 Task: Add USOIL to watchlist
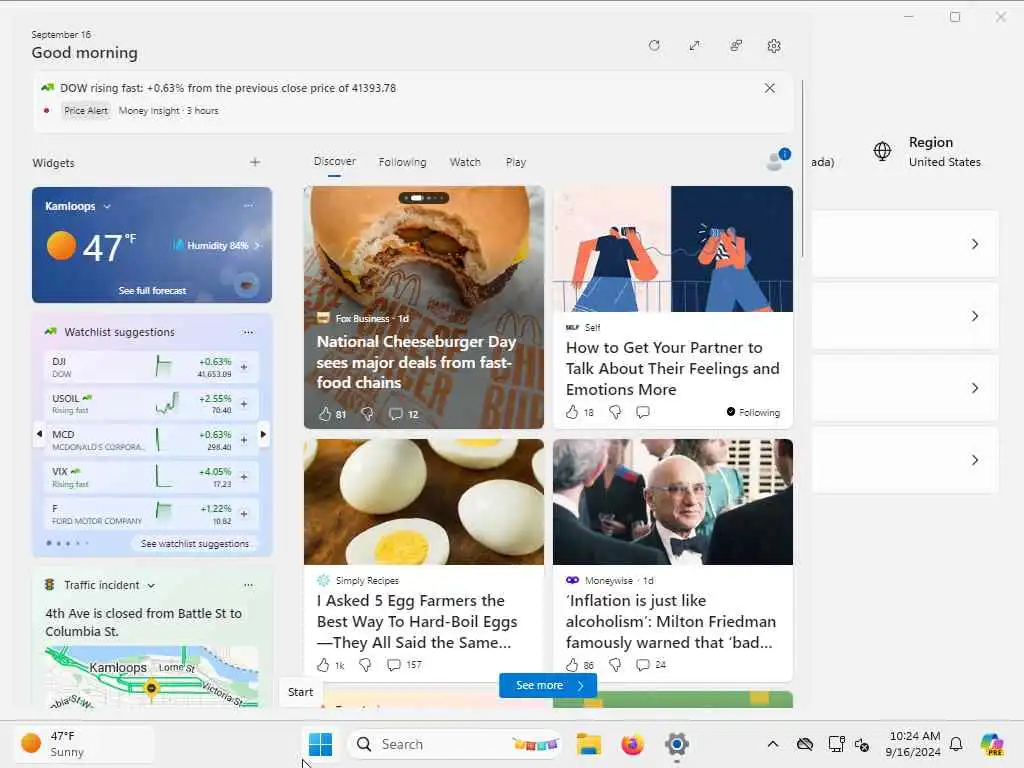pyautogui.click(x=244, y=404)
